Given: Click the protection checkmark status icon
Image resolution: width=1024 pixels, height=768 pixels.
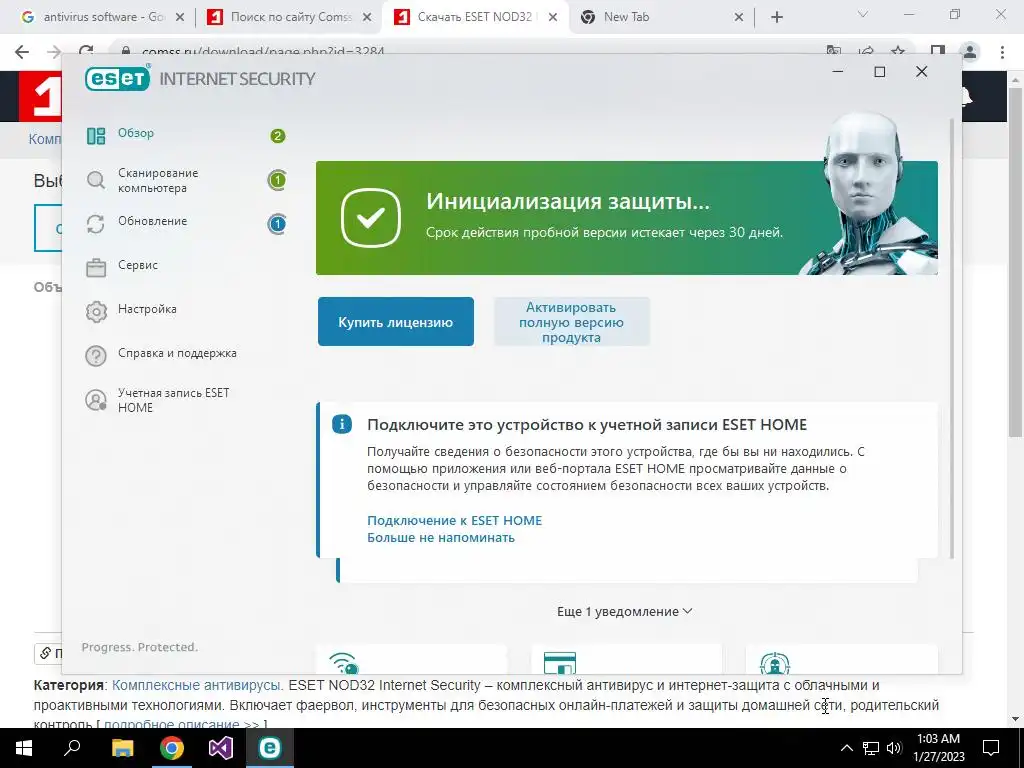Looking at the screenshot, I should (371, 218).
